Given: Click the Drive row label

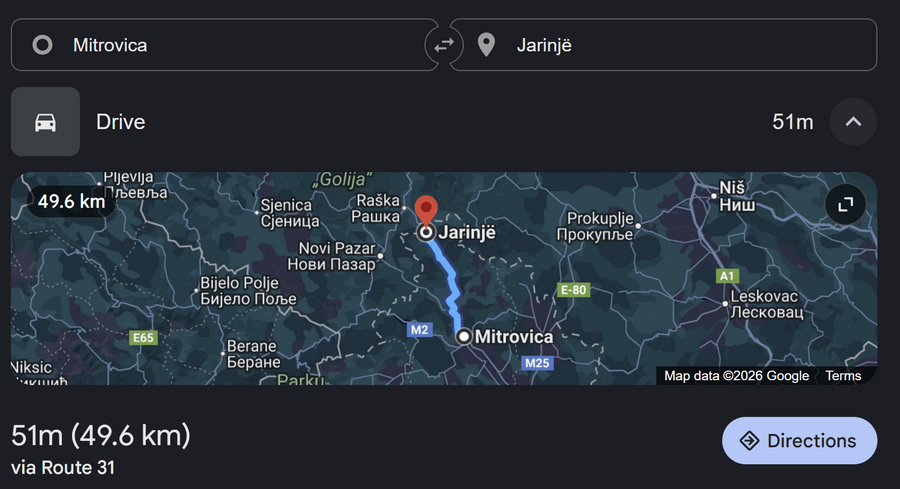Looking at the screenshot, I should (121, 122).
